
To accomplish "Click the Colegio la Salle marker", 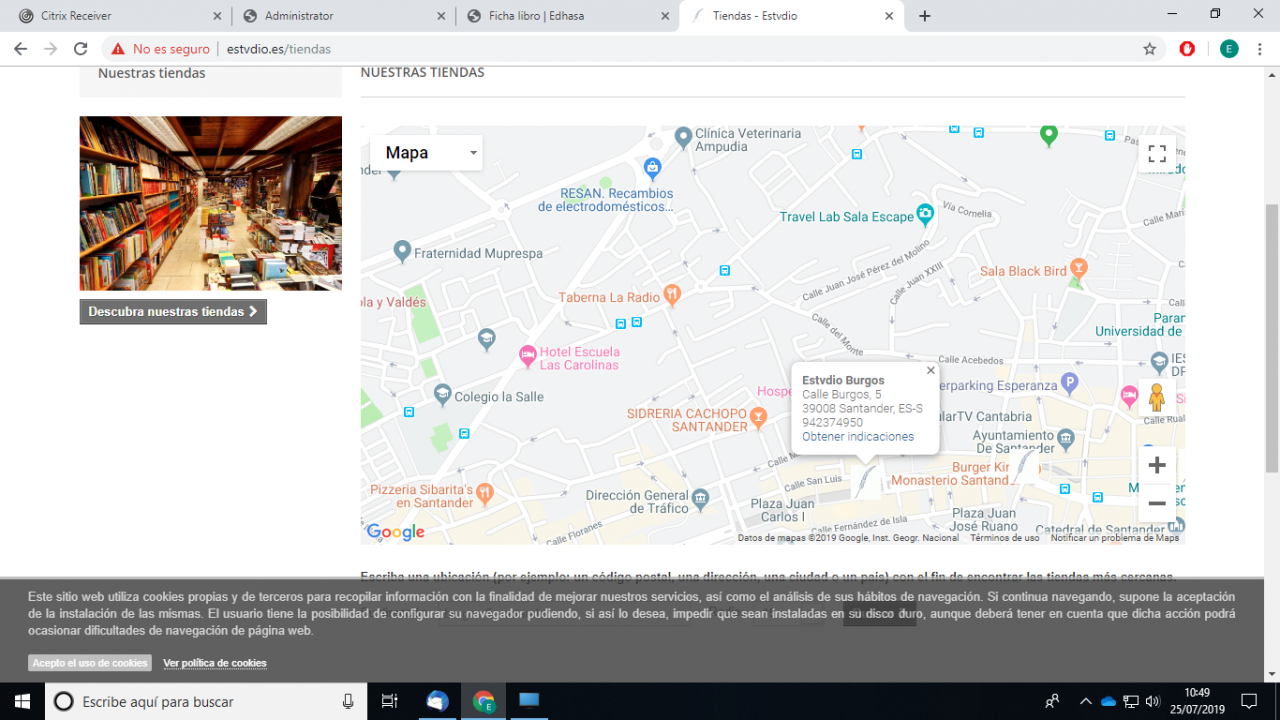I will pos(442,395).
